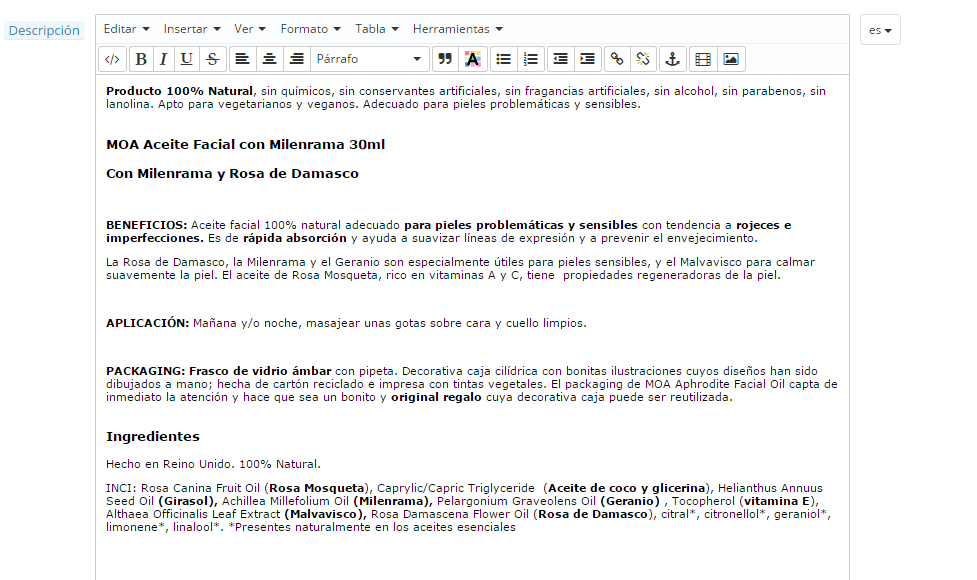Viewport: 977px width, 580px height.
Task: Toggle strikethrough formatting
Action: point(212,59)
